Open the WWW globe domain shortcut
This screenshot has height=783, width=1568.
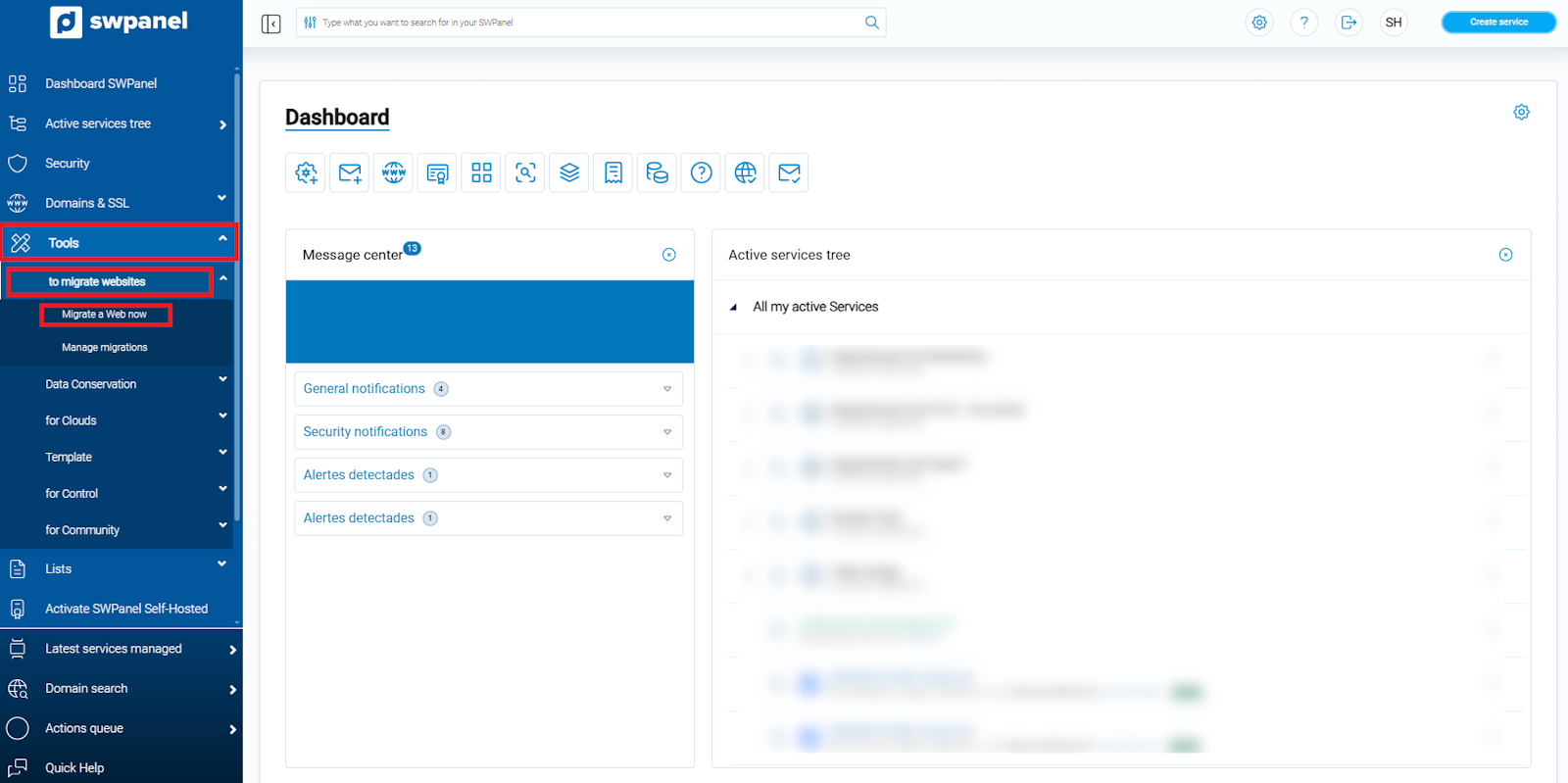point(393,173)
